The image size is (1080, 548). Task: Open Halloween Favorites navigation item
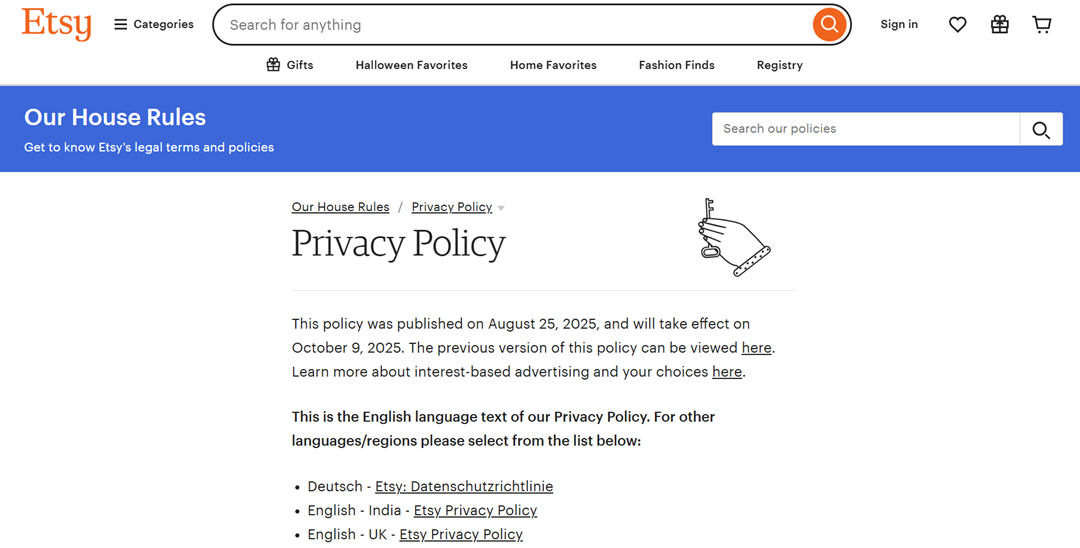[x=411, y=65]
